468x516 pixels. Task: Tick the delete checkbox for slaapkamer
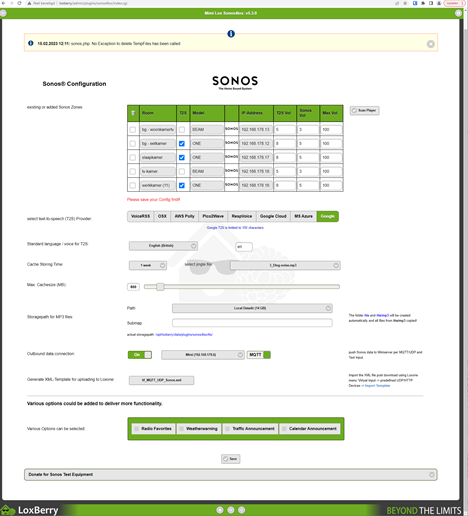pyautogui.click(x=133, y=157)
